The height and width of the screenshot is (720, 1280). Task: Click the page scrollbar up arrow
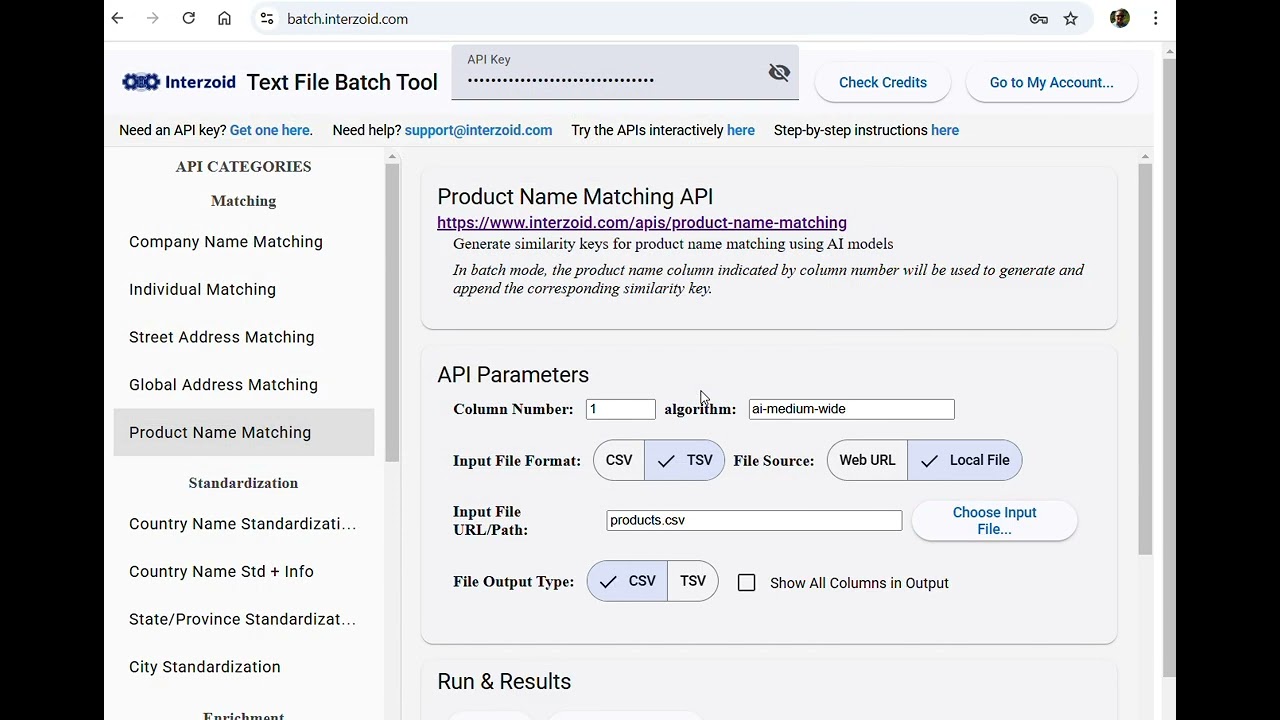click(x=1169, y=52)
